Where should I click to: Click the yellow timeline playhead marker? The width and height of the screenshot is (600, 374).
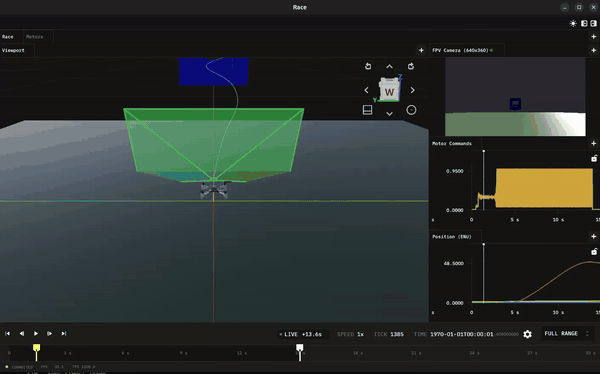[x=36, y=348]
